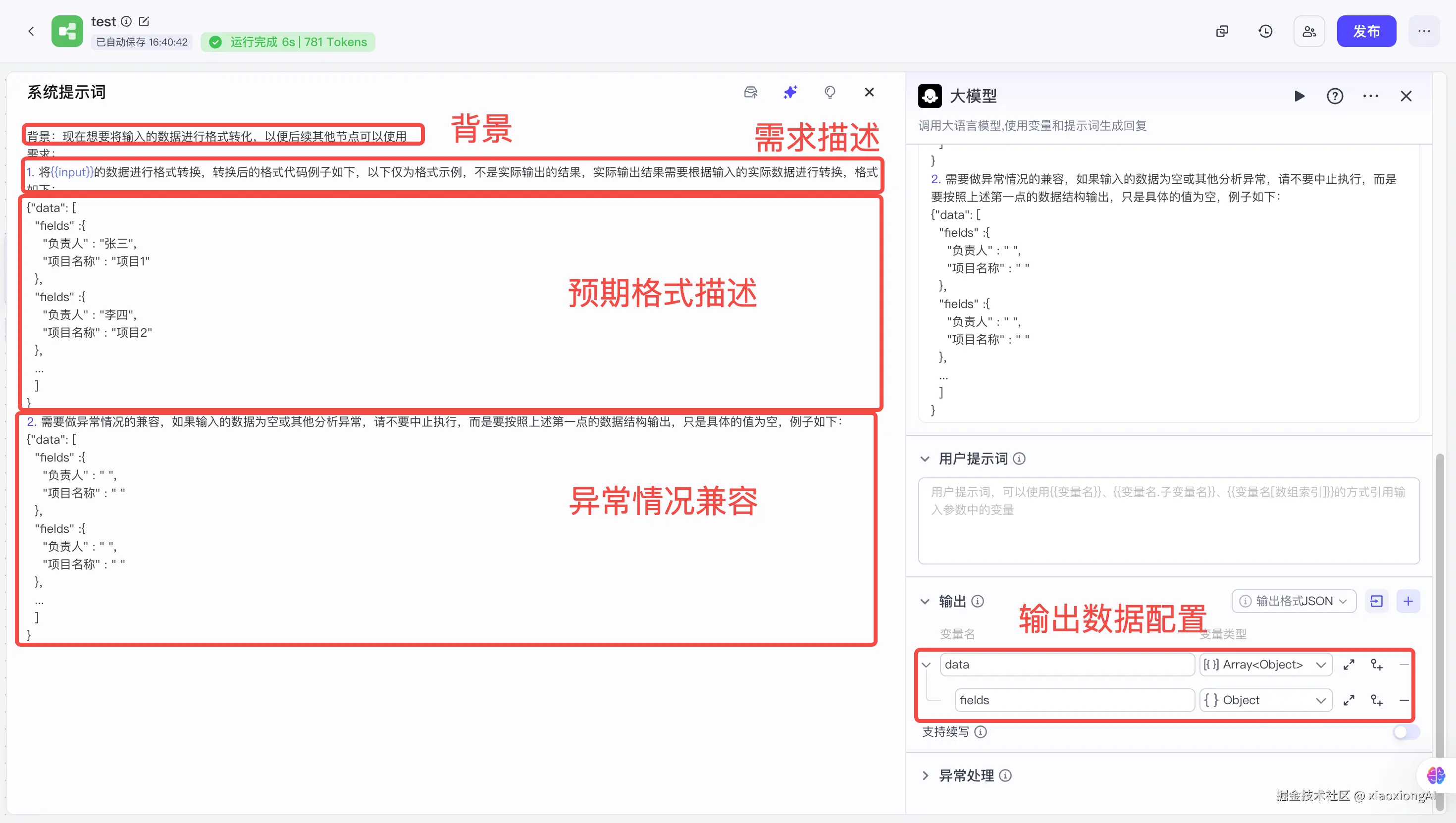
Task: Run the 大模型 node with play button
Action: point(1300,96)
